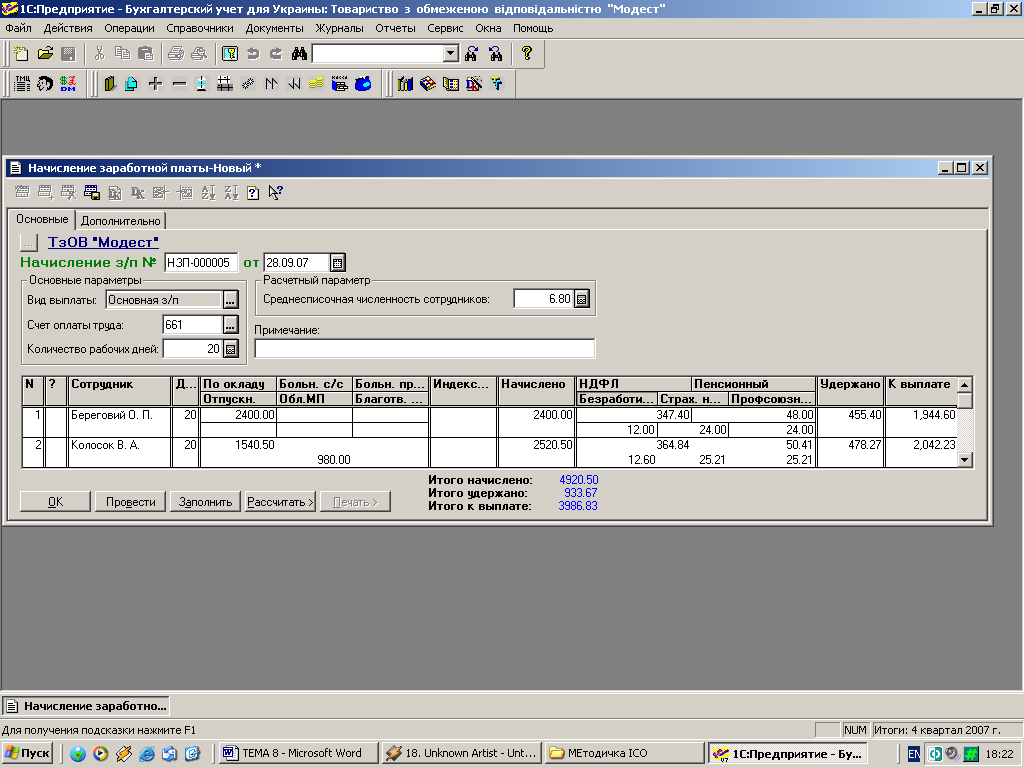Click the context help arrow-question icon
The height and width of the screenshot is (768, 1024).
pos(276,193)
